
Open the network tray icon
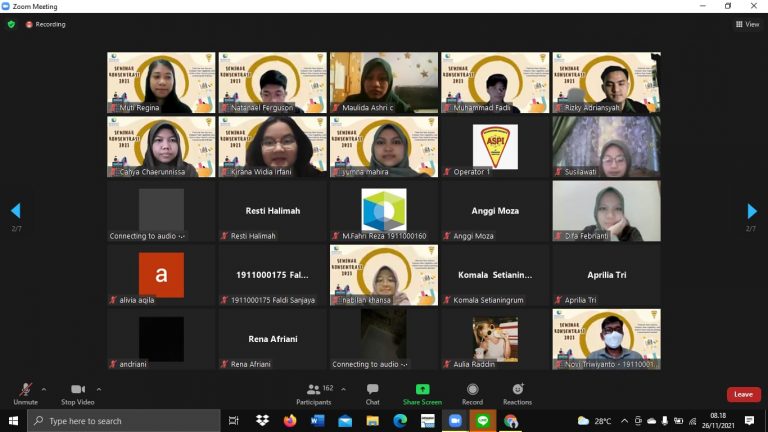click(693, 421)
